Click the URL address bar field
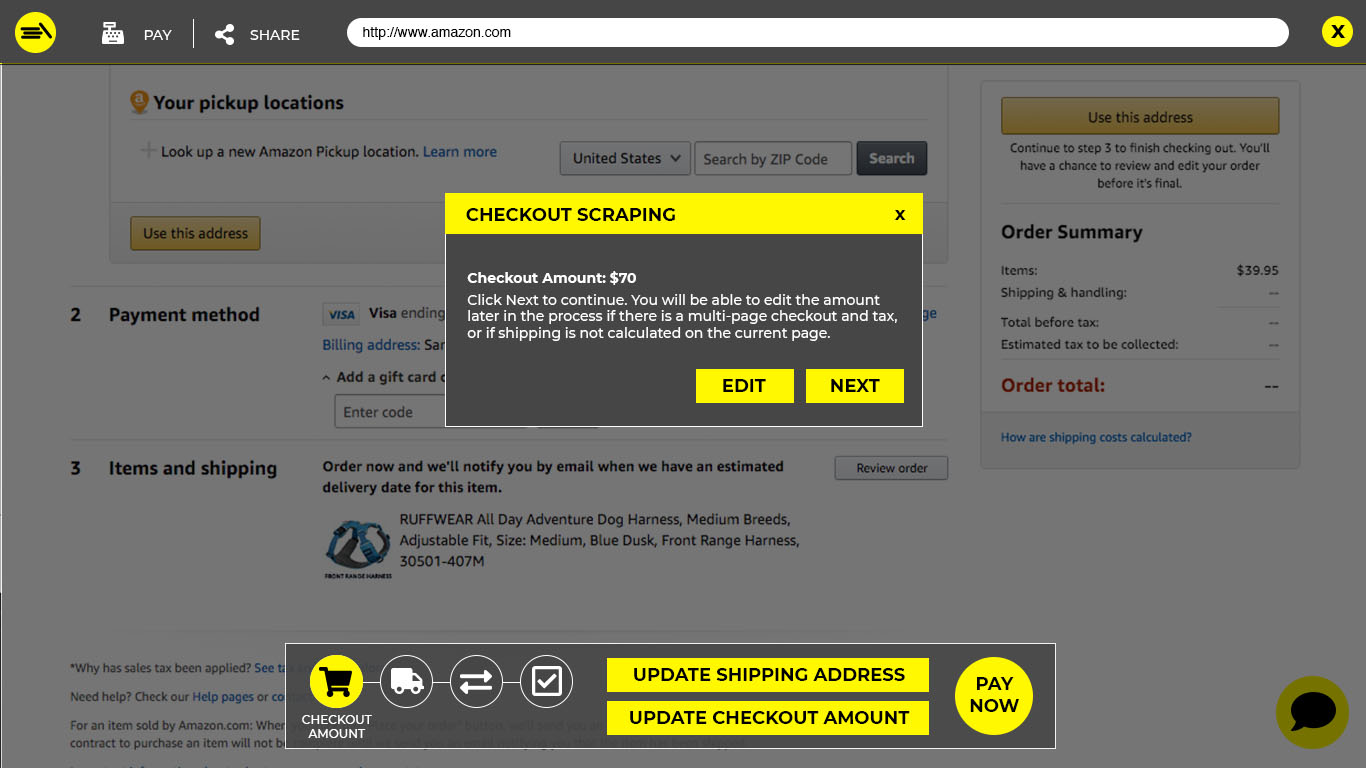 (x=817, y=32)
